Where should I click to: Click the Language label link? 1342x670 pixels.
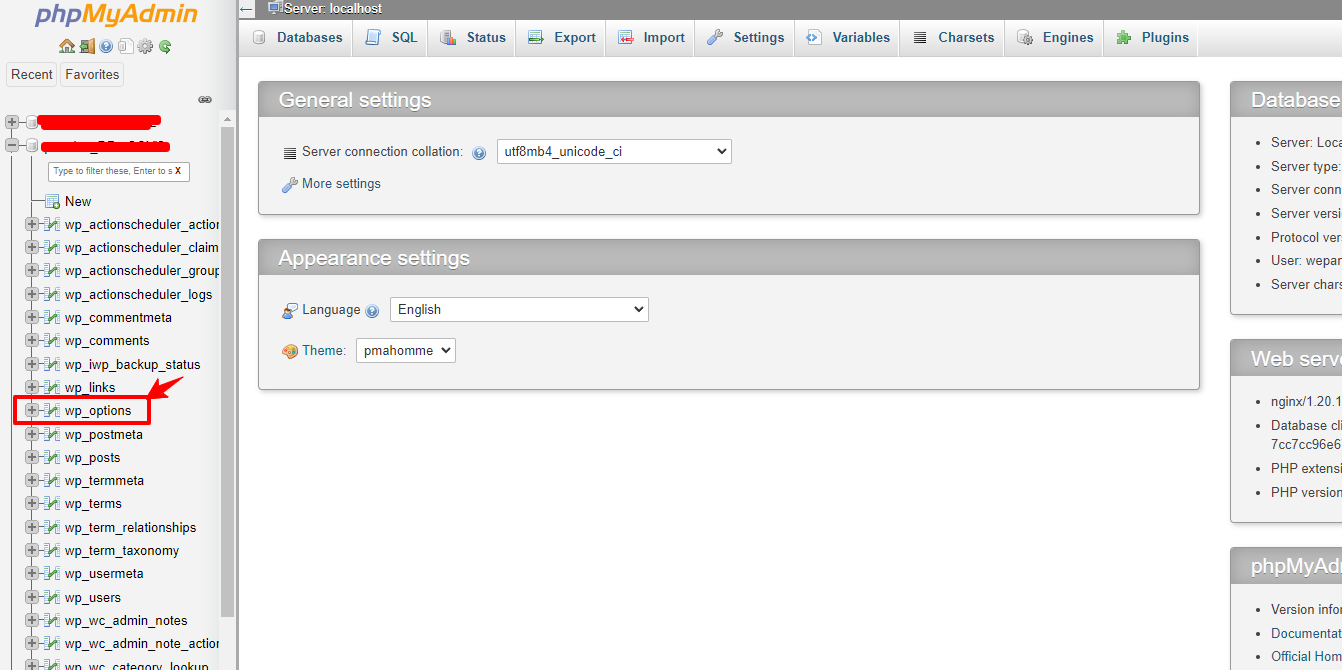pyautogui.click(x=331, y=310)
